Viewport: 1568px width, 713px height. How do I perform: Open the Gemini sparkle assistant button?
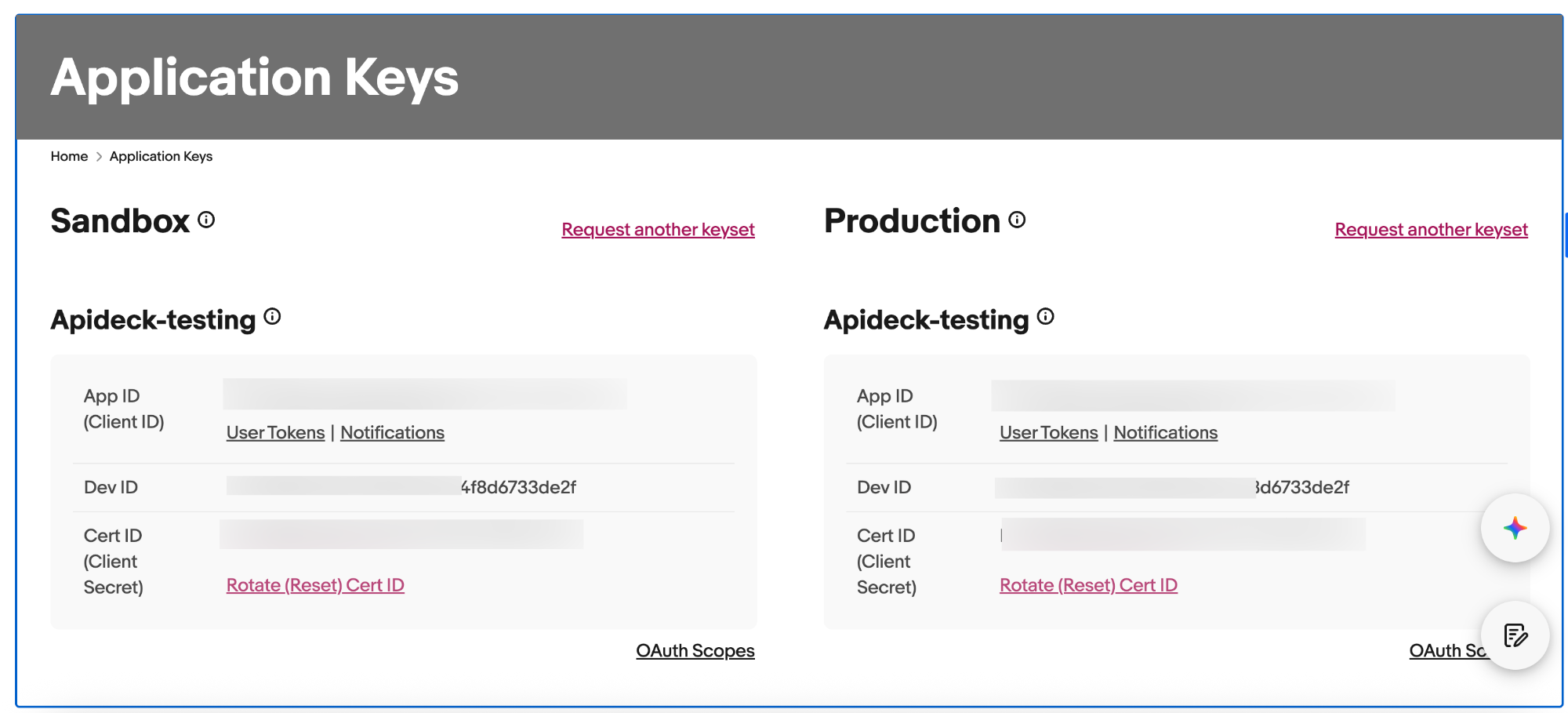click(x=1514, y=527)
